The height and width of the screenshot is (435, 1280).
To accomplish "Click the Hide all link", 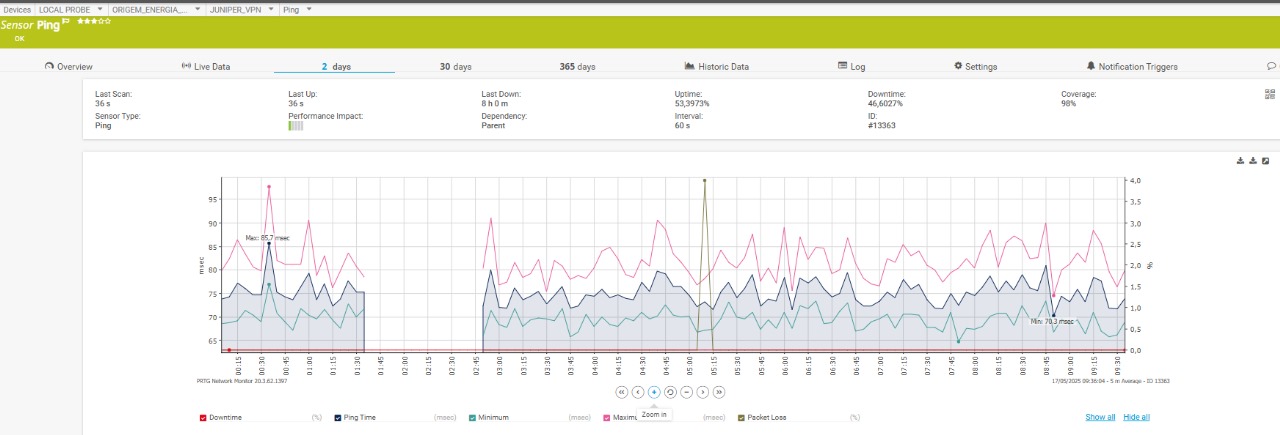I will click(x=1136, y=417).
